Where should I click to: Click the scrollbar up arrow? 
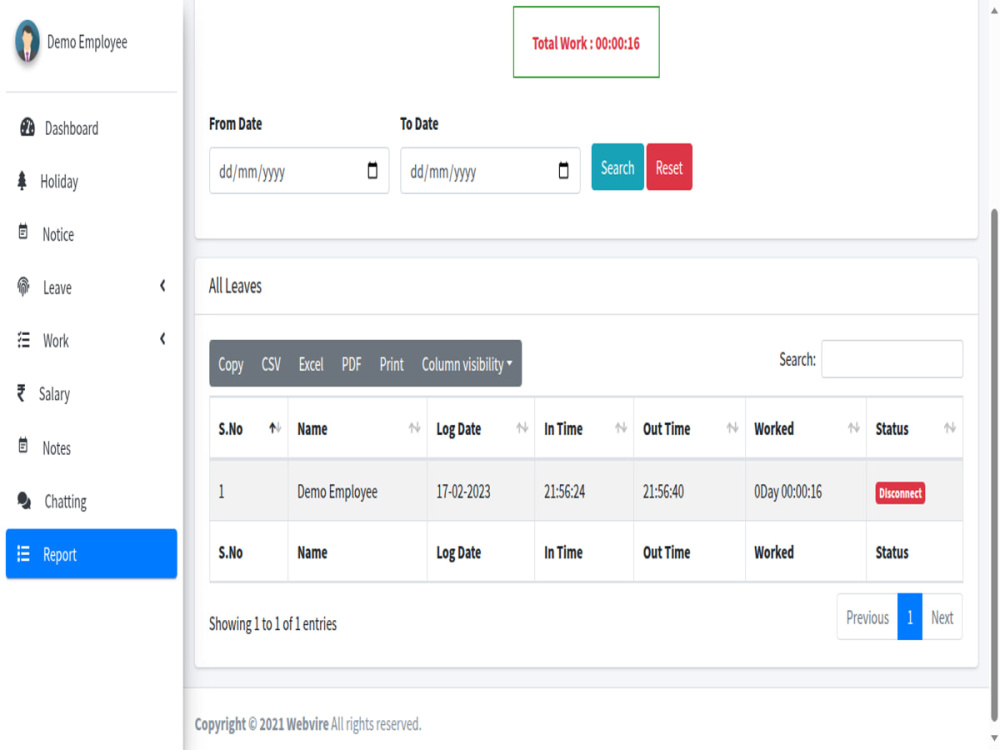[x=994, y=11]
